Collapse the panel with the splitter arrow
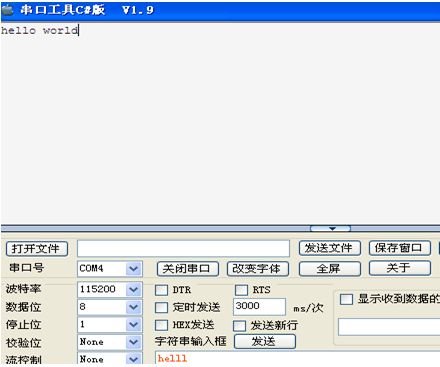 (330, 228)
